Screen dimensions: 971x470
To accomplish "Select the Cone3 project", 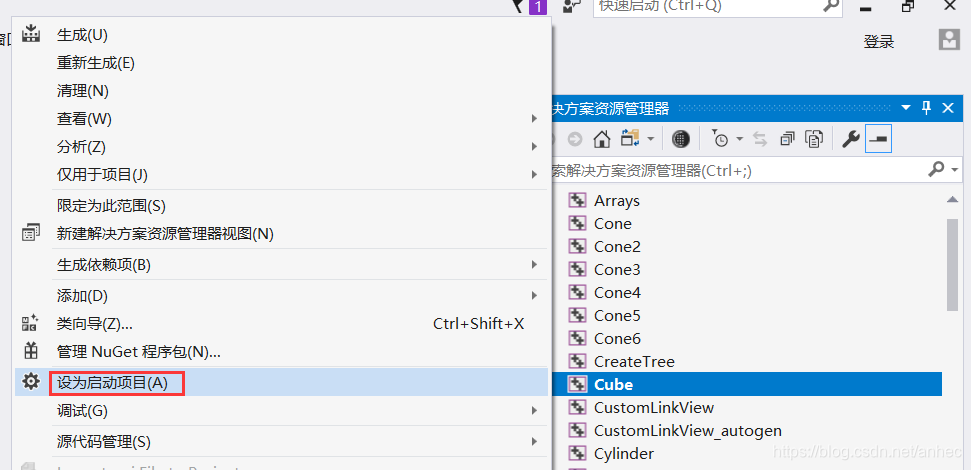I will coord(617,269).
